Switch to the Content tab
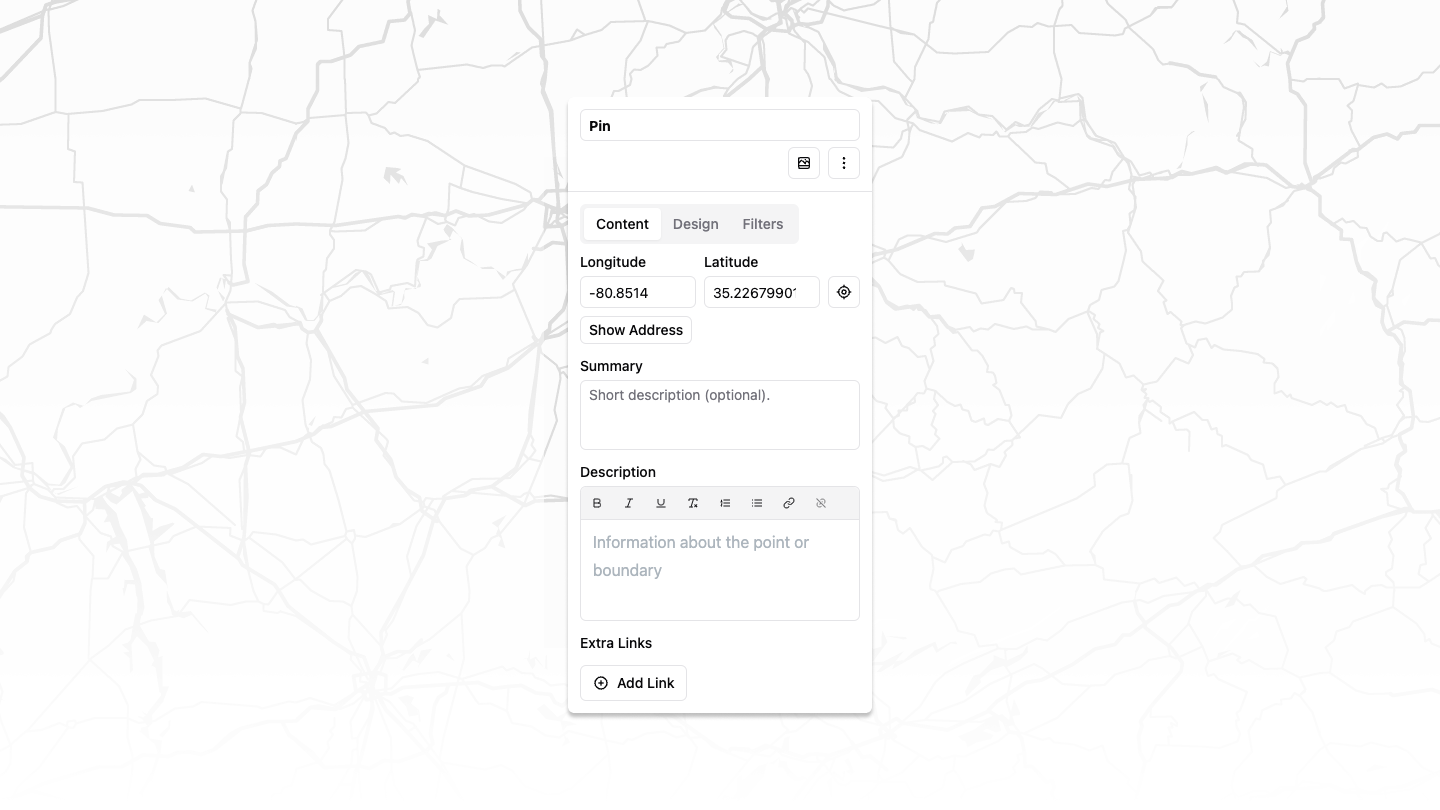1440x810 pixels. click(x=622, y=224)
